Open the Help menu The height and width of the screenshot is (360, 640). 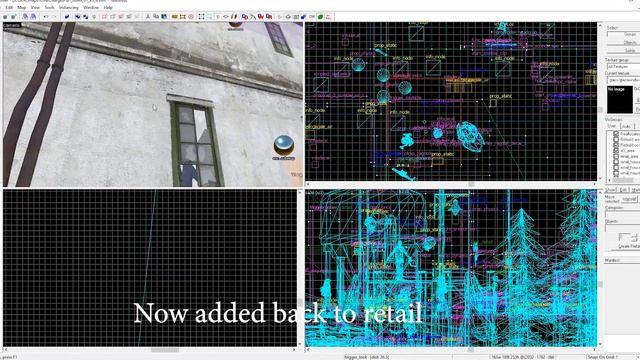108,7
